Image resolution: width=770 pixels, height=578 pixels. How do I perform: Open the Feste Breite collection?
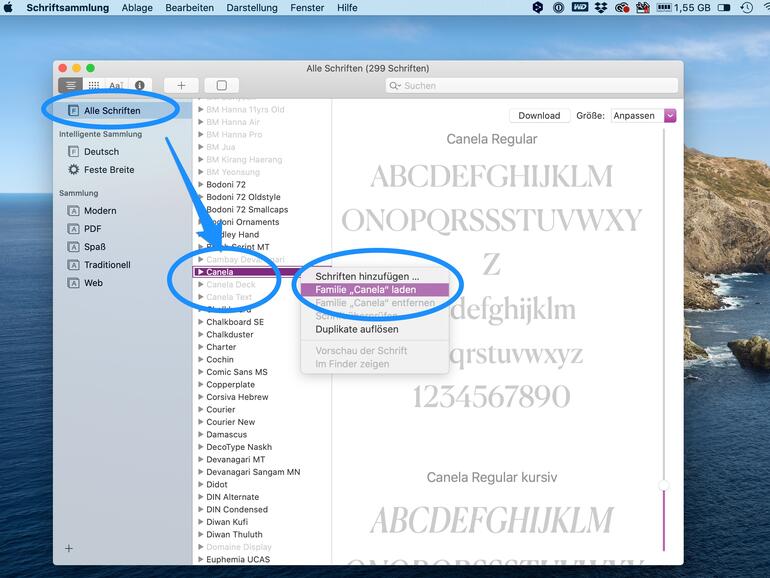(x=109, y=169)
